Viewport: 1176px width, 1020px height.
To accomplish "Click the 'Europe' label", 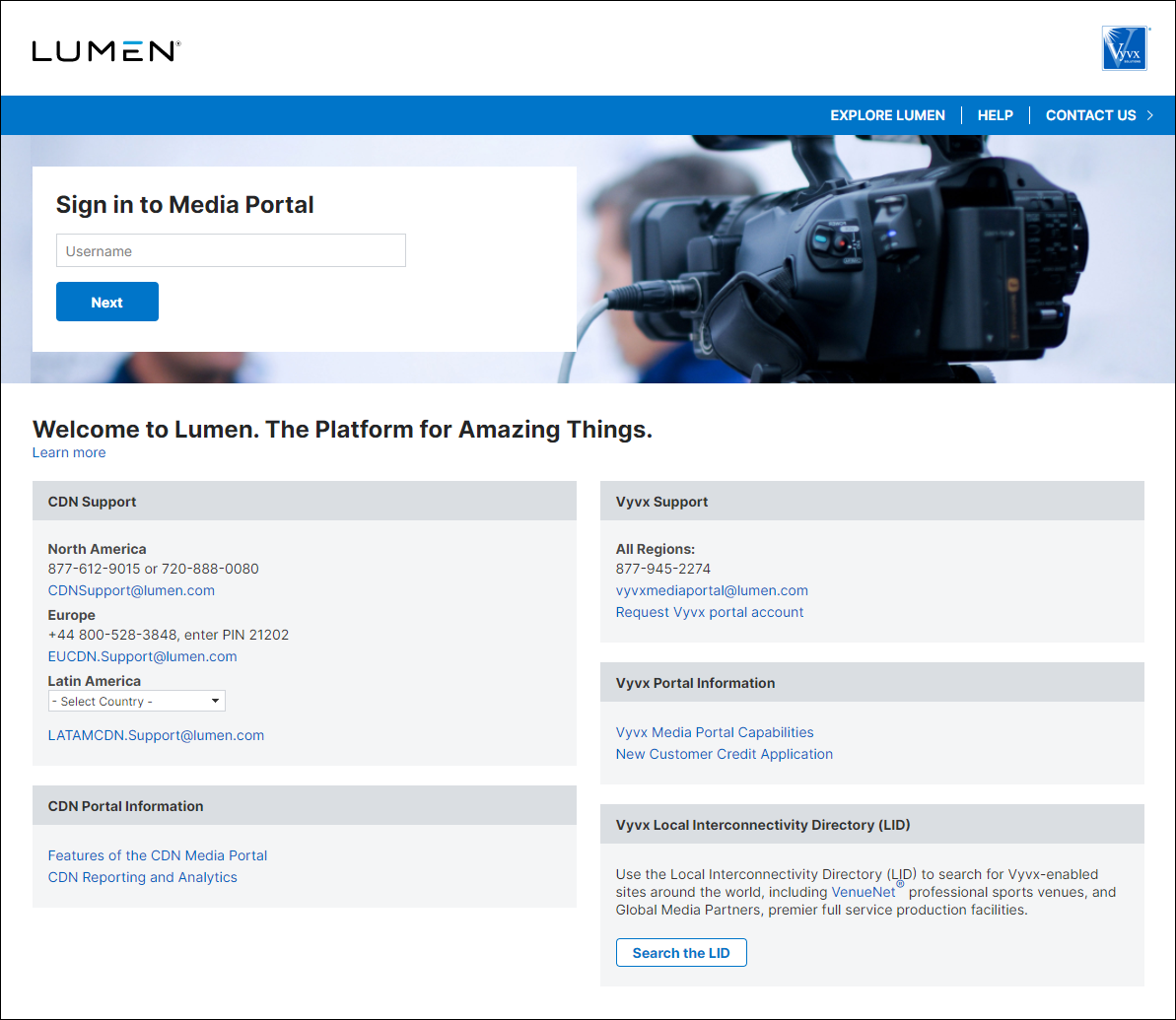I will point(71,615).
